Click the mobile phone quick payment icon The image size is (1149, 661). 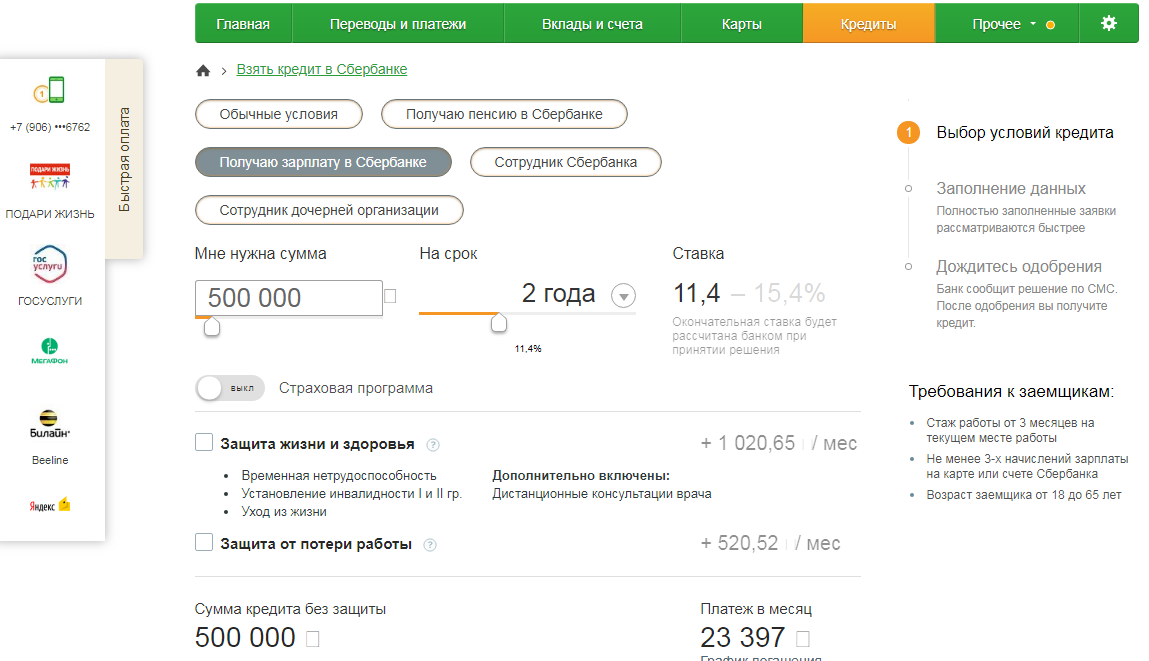click(48, 91)
